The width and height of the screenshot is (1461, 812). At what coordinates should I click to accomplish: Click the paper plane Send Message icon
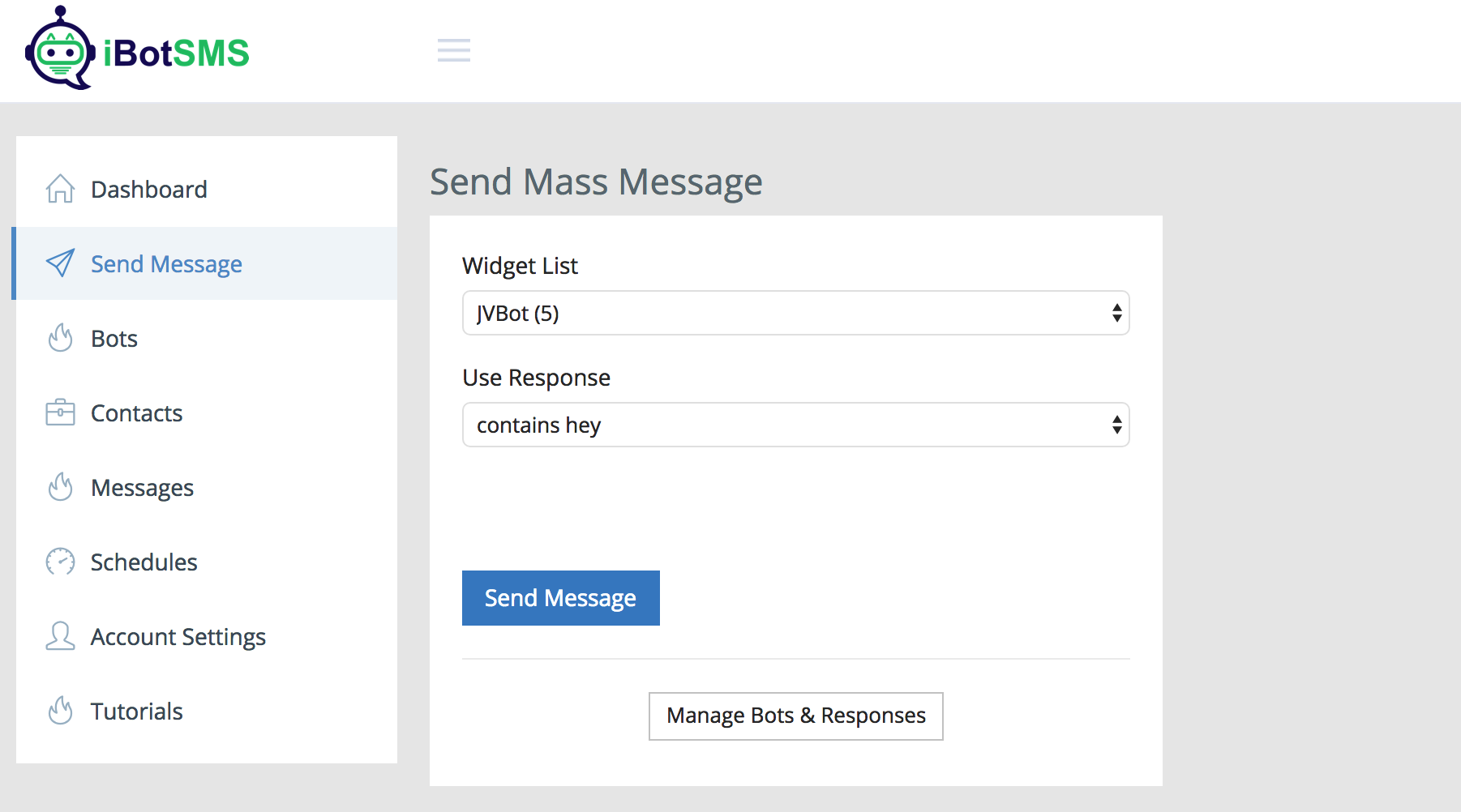60,263
